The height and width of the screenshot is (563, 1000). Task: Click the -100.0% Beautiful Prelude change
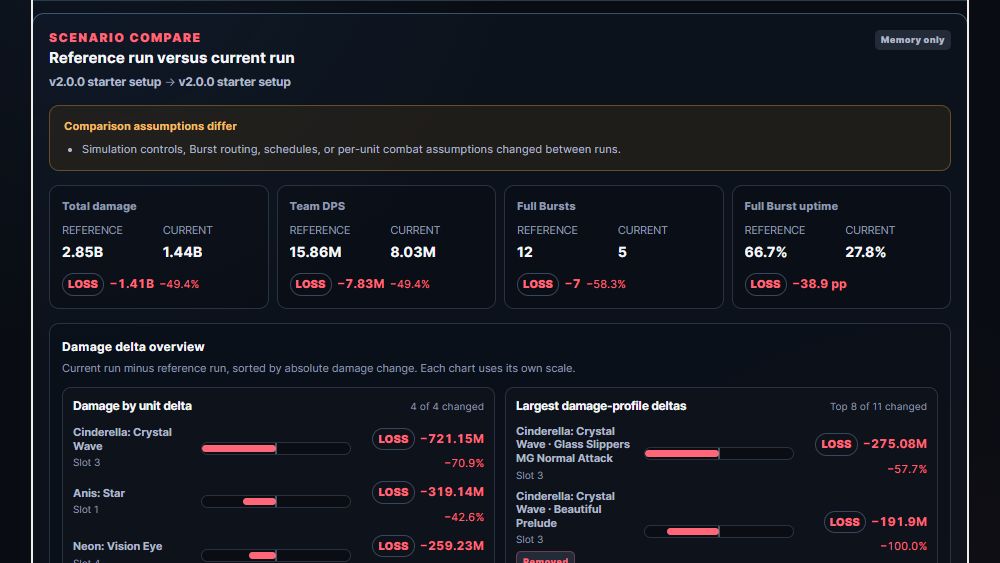pyautogui.click(x=904, y=546)
